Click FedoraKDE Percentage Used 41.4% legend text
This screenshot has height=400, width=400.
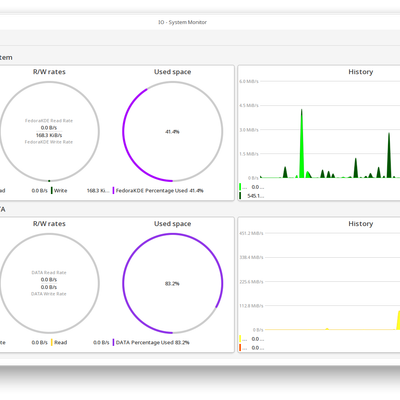coord(160,191)
